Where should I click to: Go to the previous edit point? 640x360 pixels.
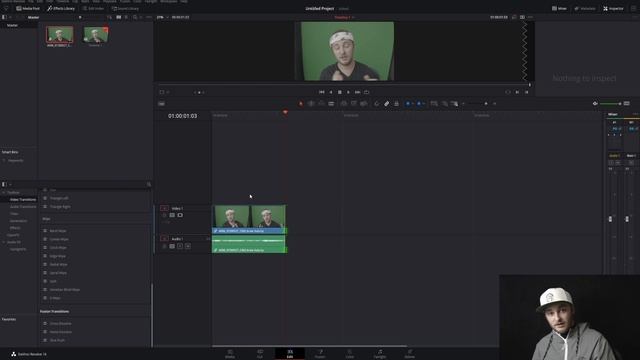527,92
